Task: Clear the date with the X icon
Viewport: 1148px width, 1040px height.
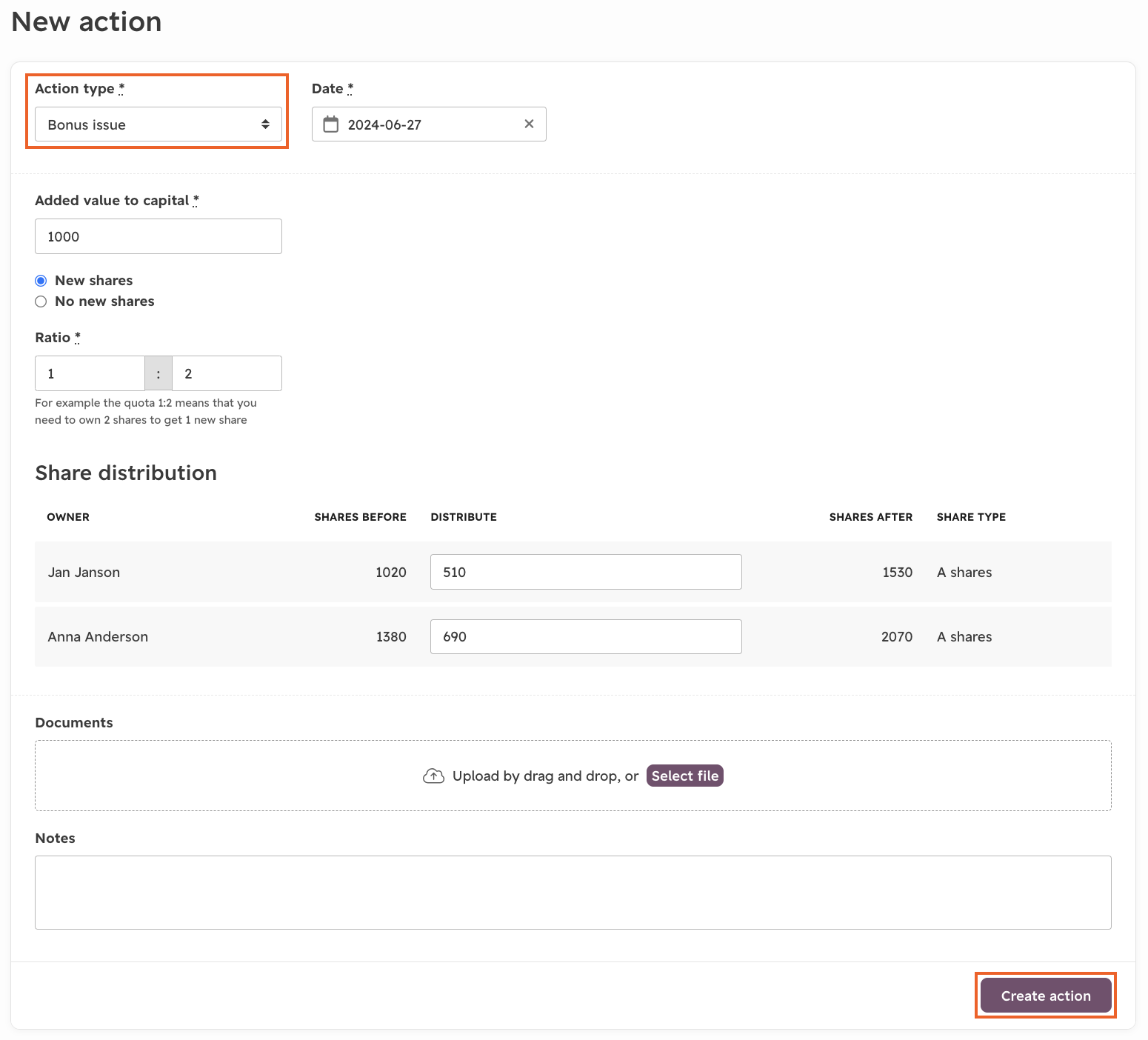Action: (529, 124)
